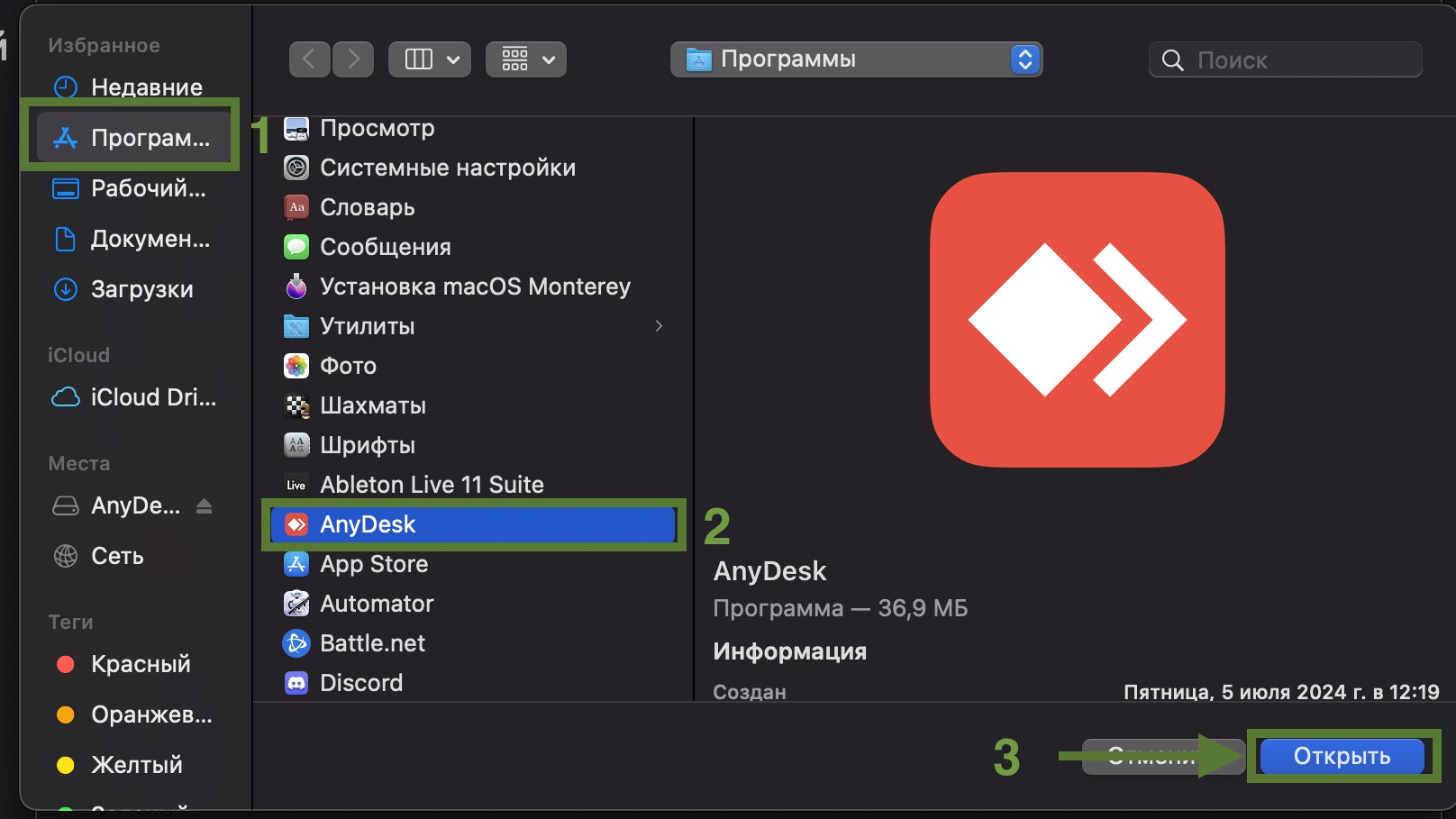Click the iCloud Drive cloud icon
Image resolution: width=1456 pixels, height=819 pixels.
[x=66, y=397]
